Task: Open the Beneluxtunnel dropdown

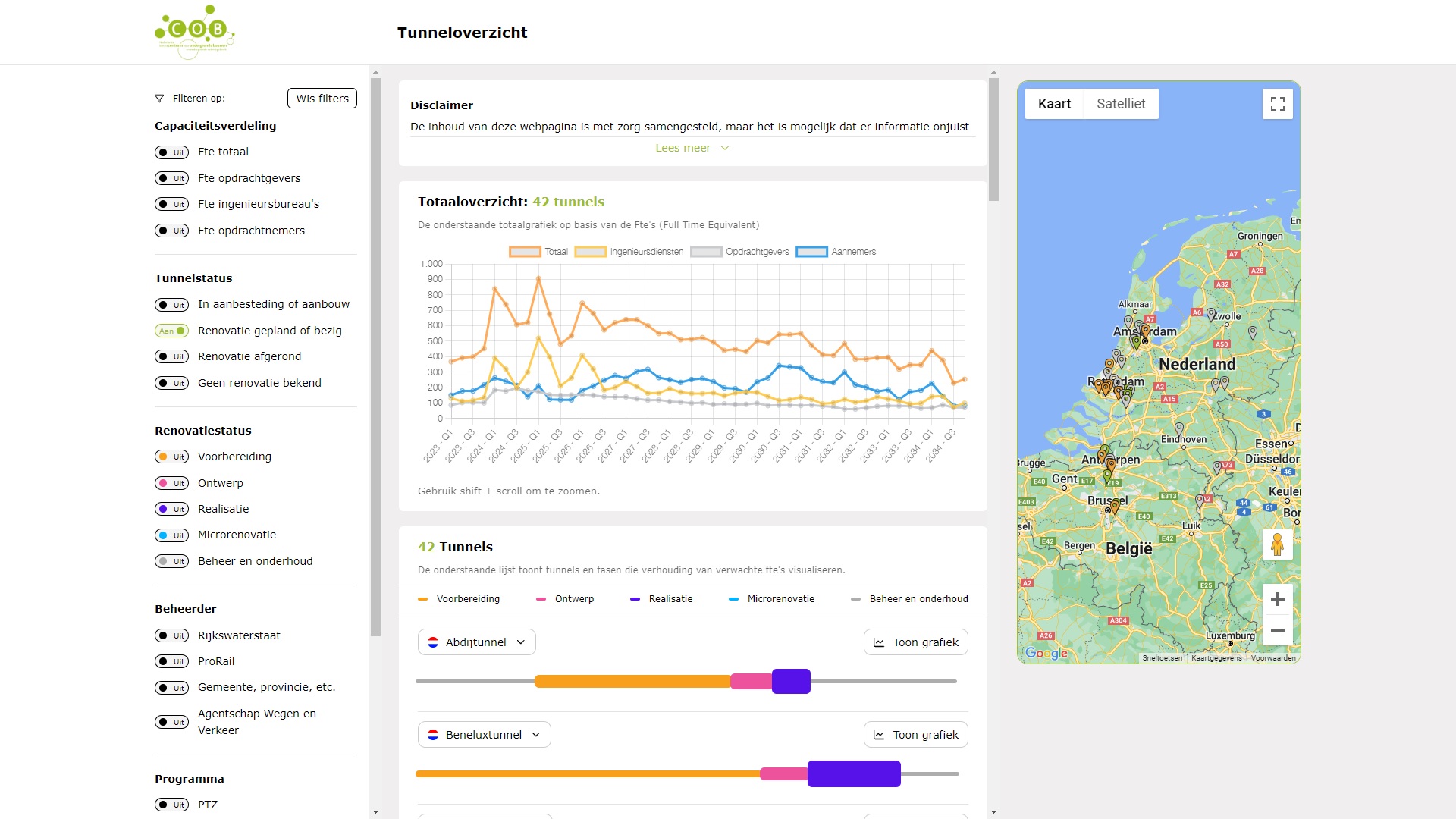Action: click(484, 735)
